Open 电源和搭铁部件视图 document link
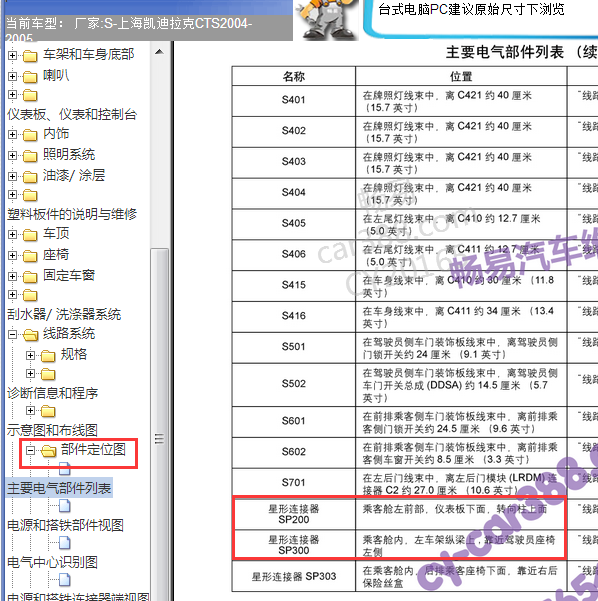Image resolution: width=598 pixels, height=601 pixels. coord(65,525)
